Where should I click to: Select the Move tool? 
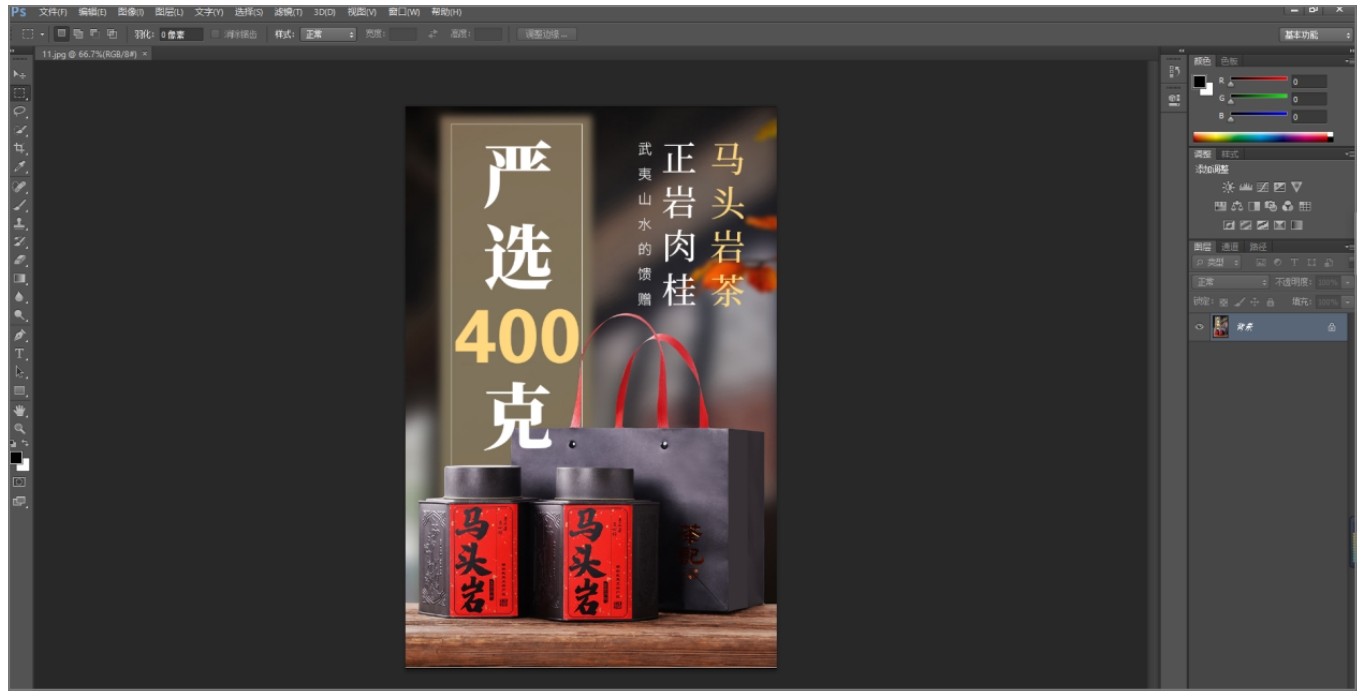click(20, 75)
